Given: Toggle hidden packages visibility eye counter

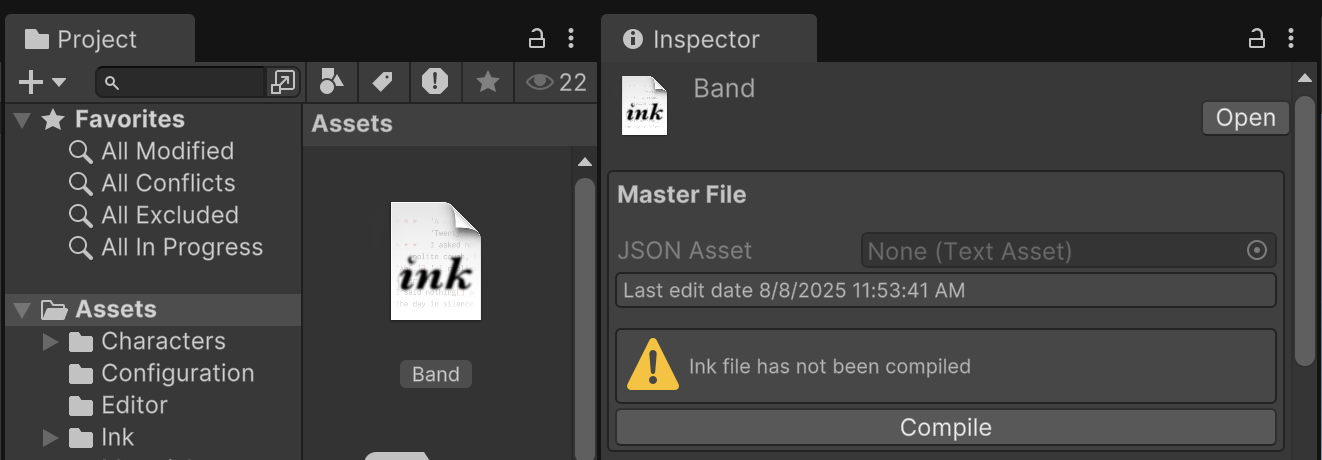Looking at the screenshot, I should click(556, 82).
